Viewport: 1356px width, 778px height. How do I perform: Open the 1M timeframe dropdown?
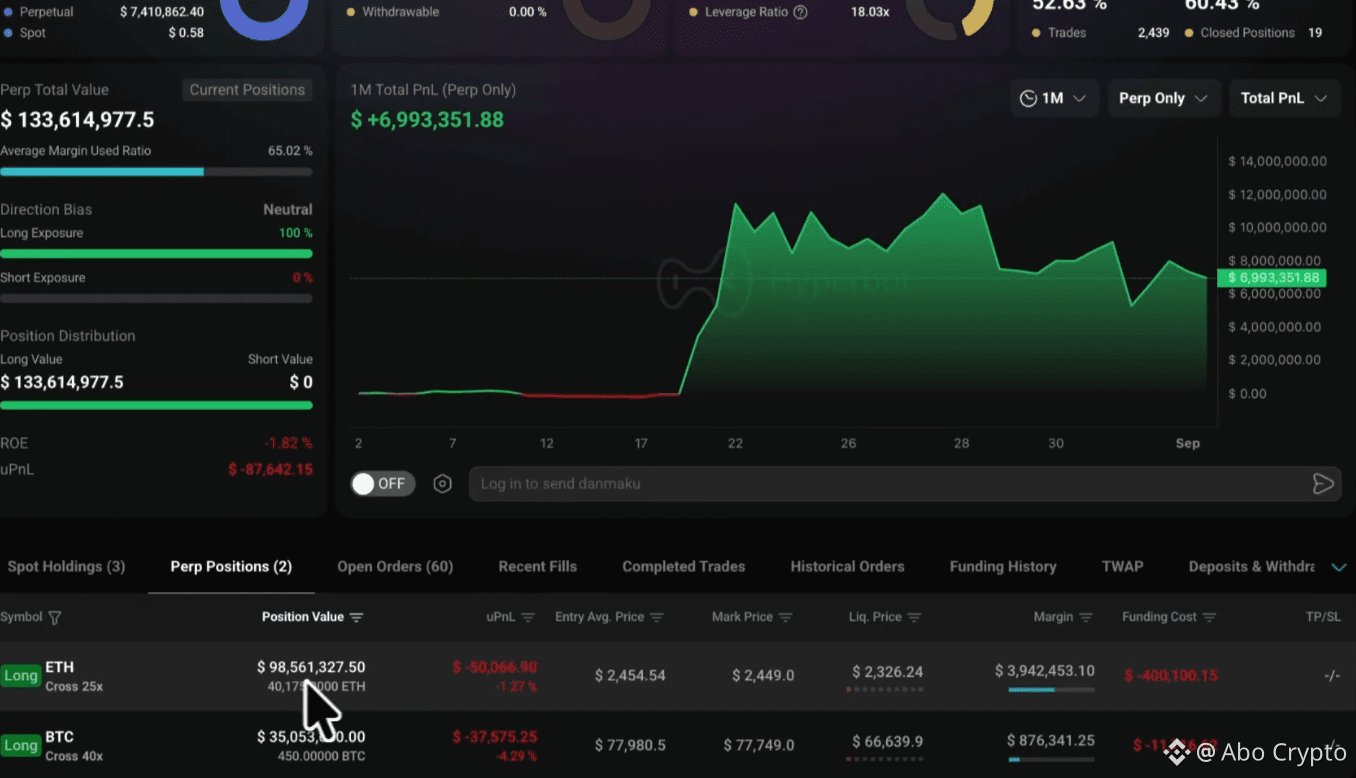(1054, 98)
